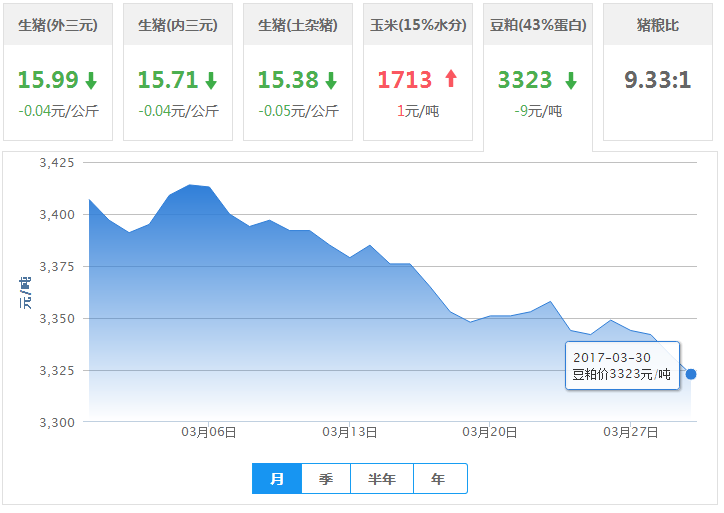Click the 9.33:1 ratio value
The image size is (724, 513).
click(658, 80)
